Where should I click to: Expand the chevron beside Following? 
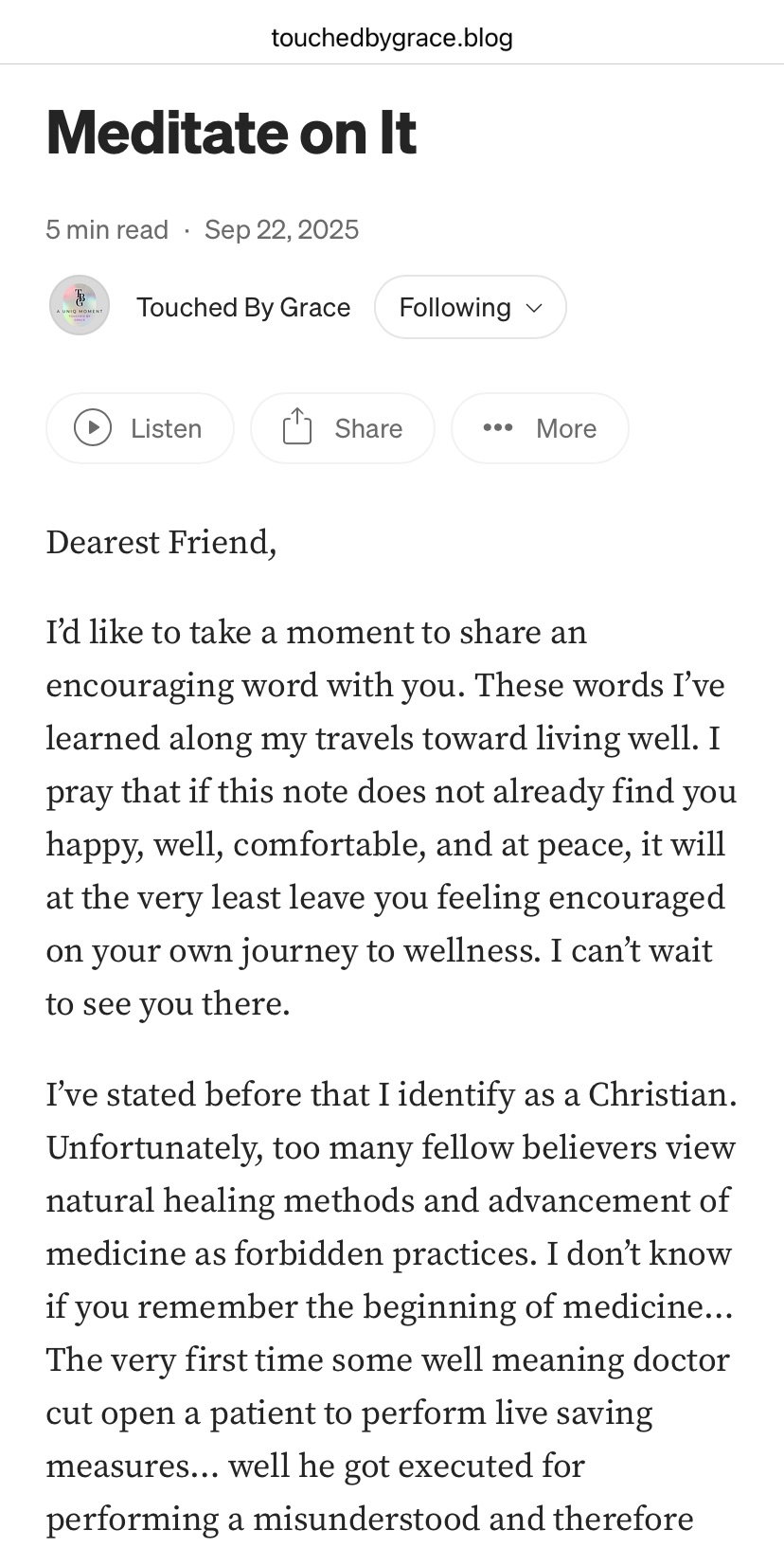pos(534,308)
